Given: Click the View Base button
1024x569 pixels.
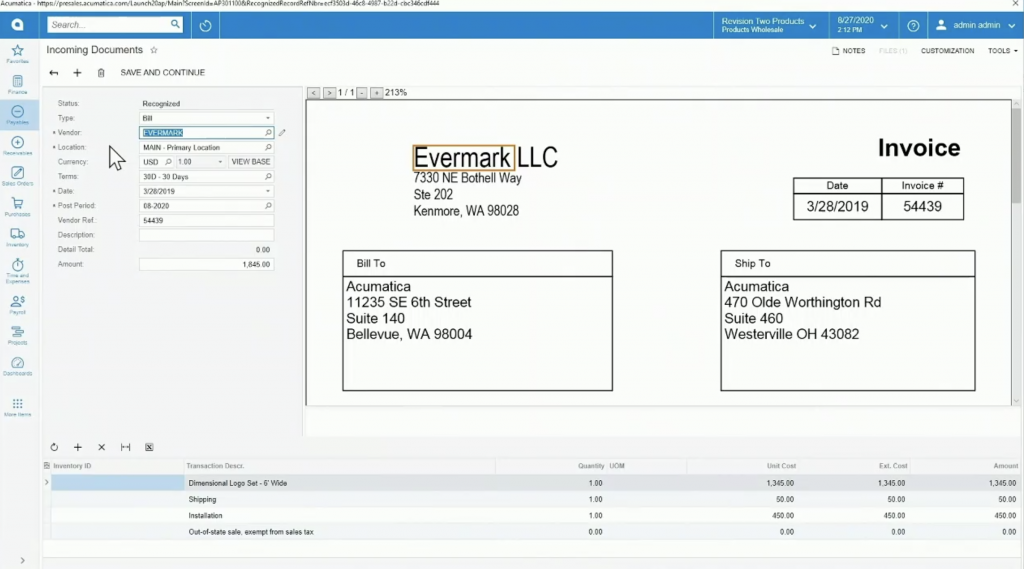Looking at the screenshot, I should 251,162.
